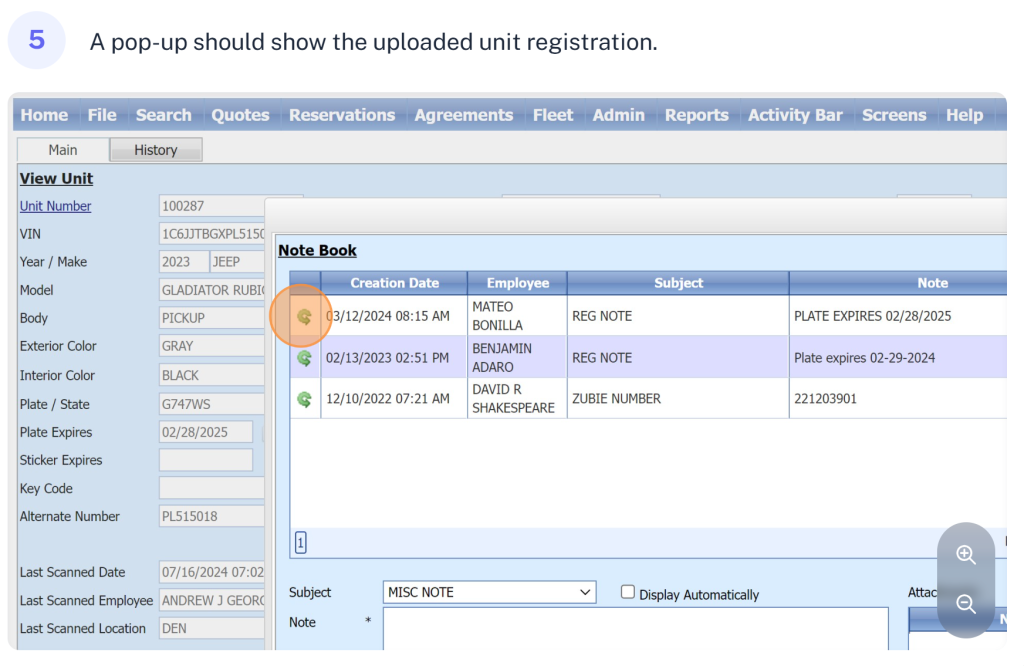Click the Plate Expires field
This screenshot has width=1024, height=666.
click(x=208, y=432)
